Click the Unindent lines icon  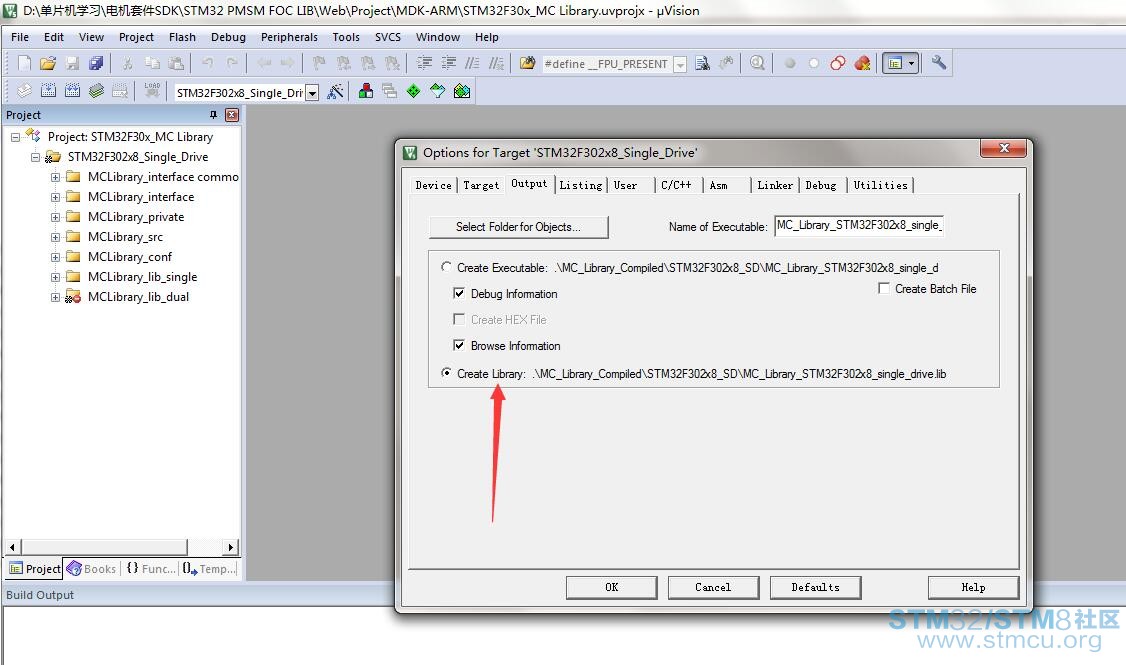click(449, 63)
